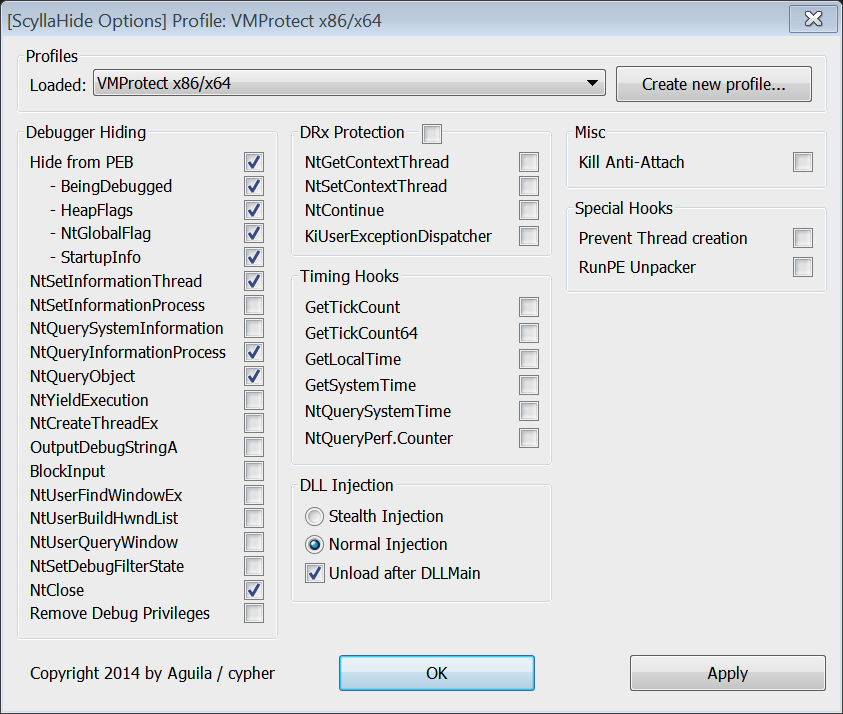This screenshot has height=714, width=843.
Task: Uncheck the NtClose checkbox
Action: point(254,590)
